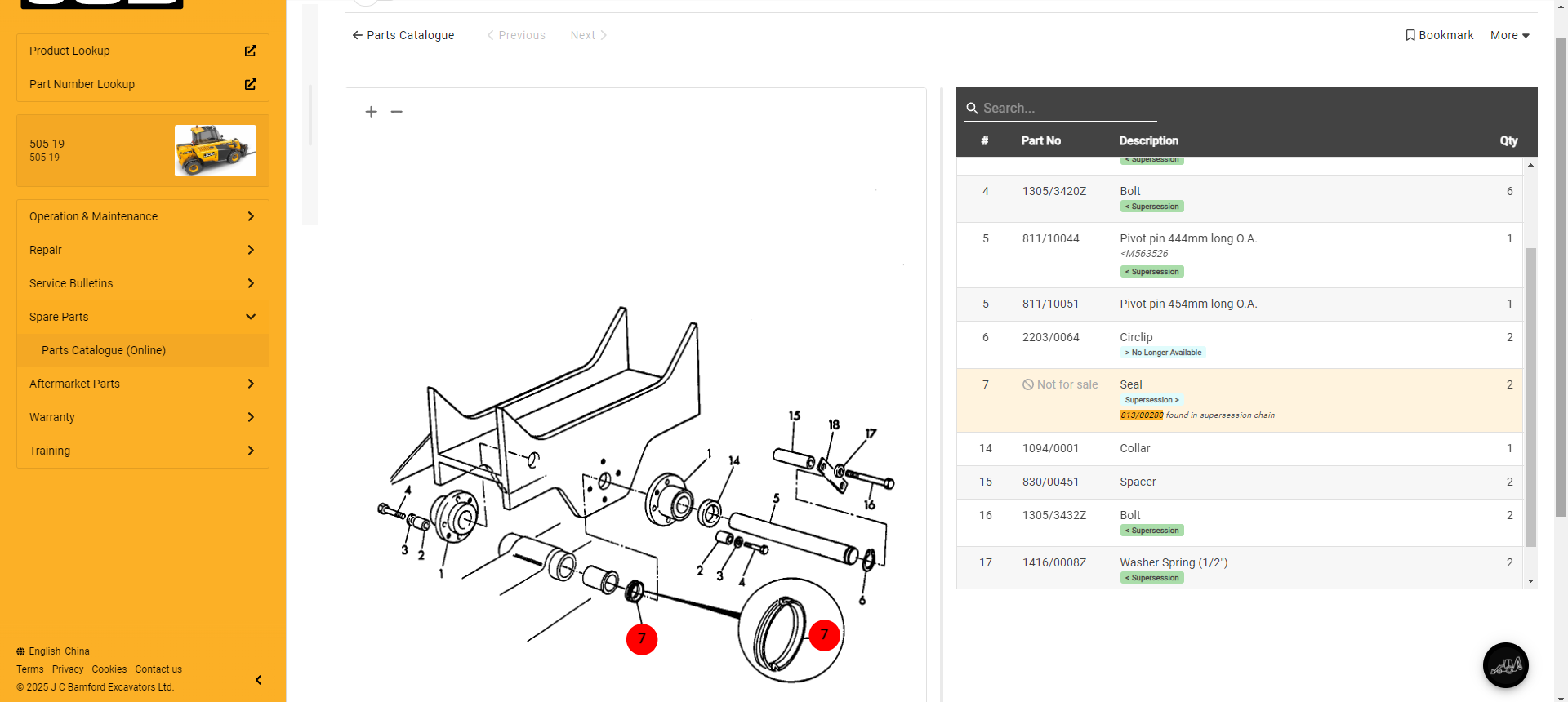Viewport: 1568px width, 702px height.
Task: Collapse the sidebar with the left chevron
Action: pos(258,680)
